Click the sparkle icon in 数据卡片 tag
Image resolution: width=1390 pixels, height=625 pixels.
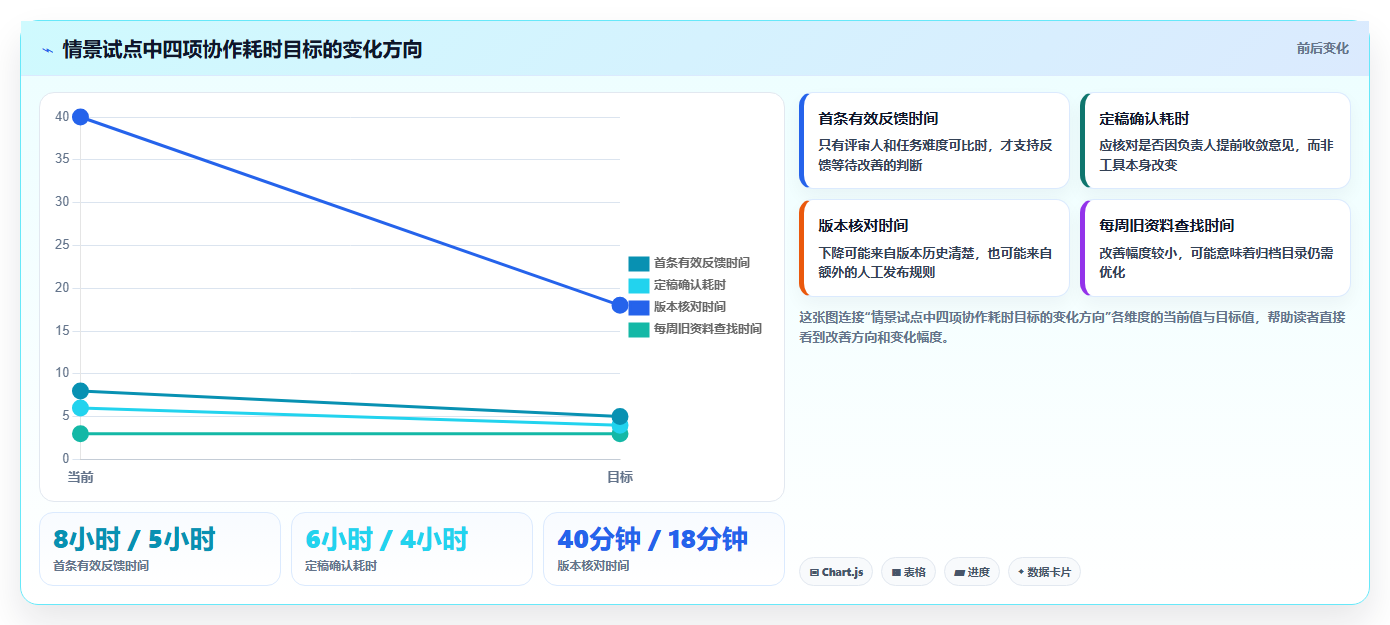click(x=1021, y=573)
